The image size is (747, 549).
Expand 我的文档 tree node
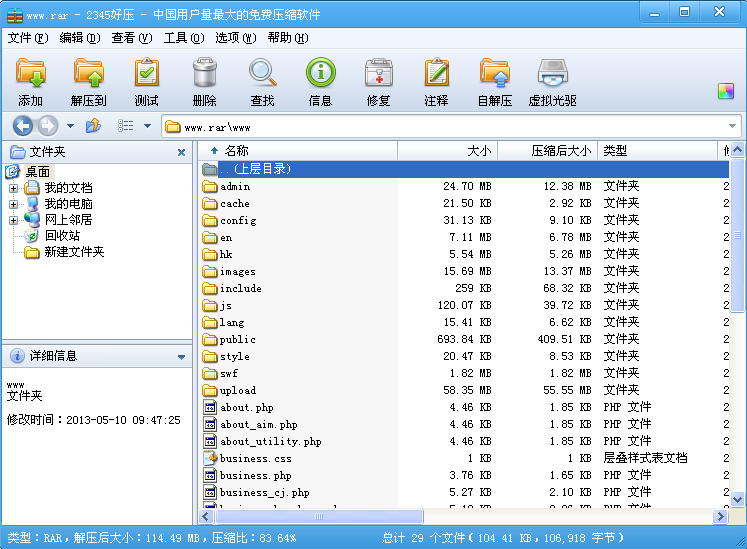click(13, 188)
